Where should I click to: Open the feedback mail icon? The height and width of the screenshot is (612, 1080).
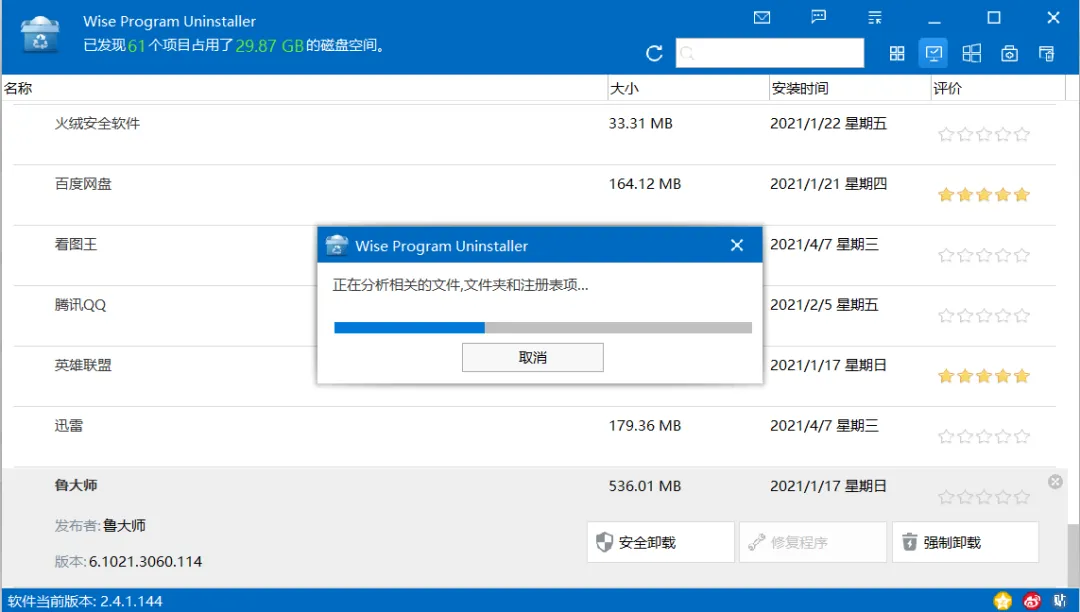[762, 18]
